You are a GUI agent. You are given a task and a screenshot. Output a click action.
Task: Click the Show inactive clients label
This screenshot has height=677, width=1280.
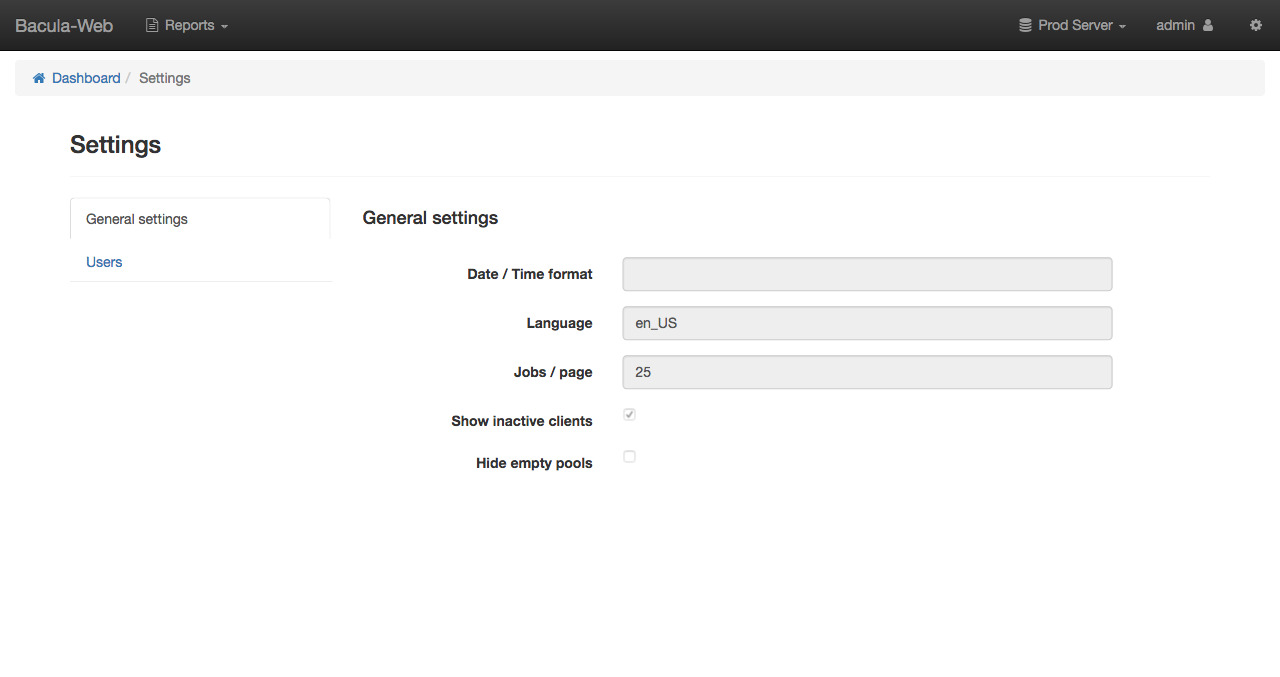[x=521, y=421]
